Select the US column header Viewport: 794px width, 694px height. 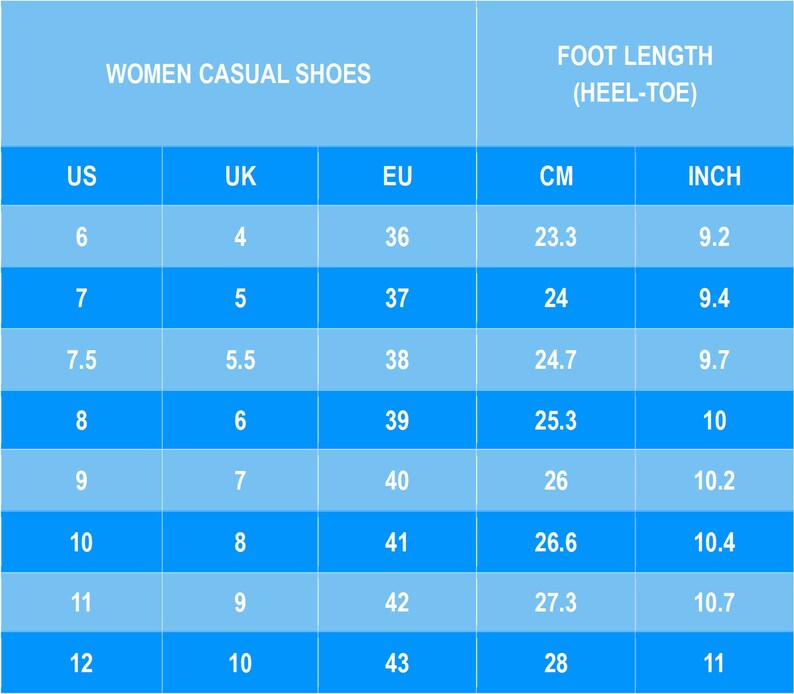pyautogui.click(x=82, y=176)
